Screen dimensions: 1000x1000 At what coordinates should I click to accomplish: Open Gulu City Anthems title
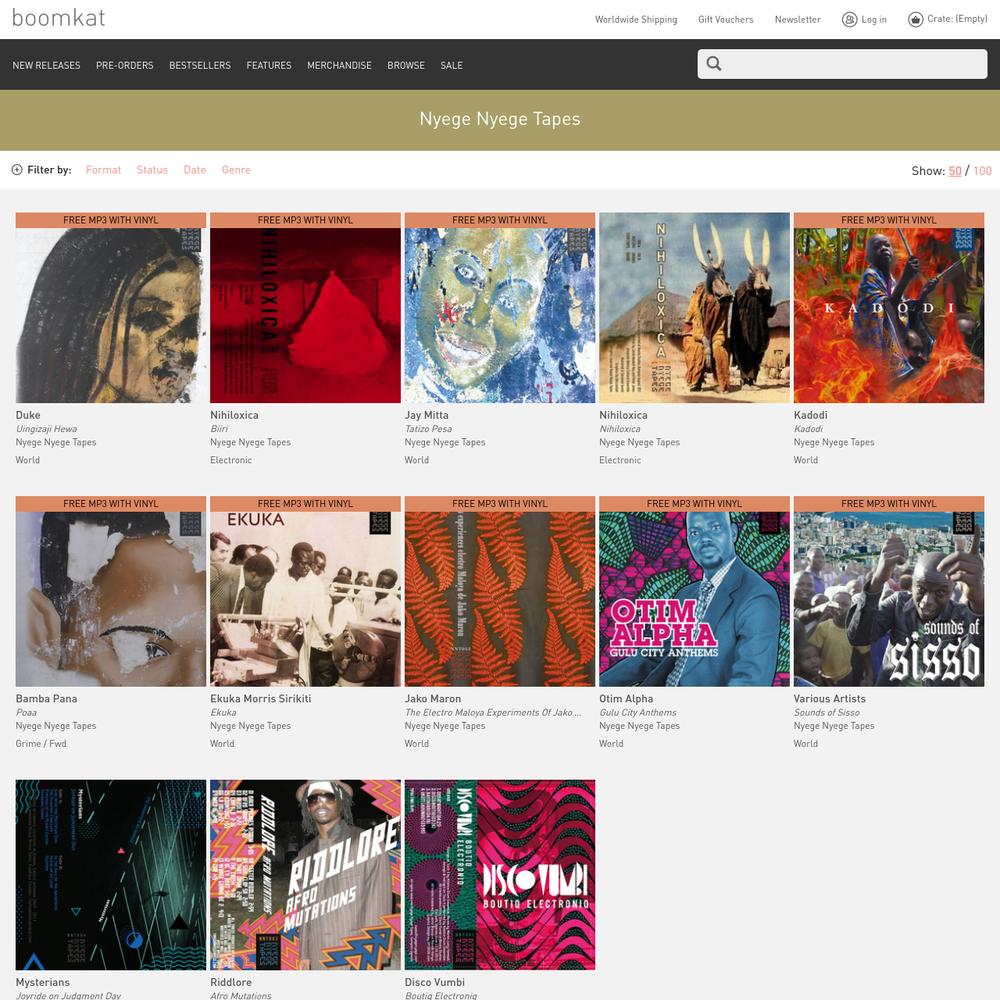point(638,713)
